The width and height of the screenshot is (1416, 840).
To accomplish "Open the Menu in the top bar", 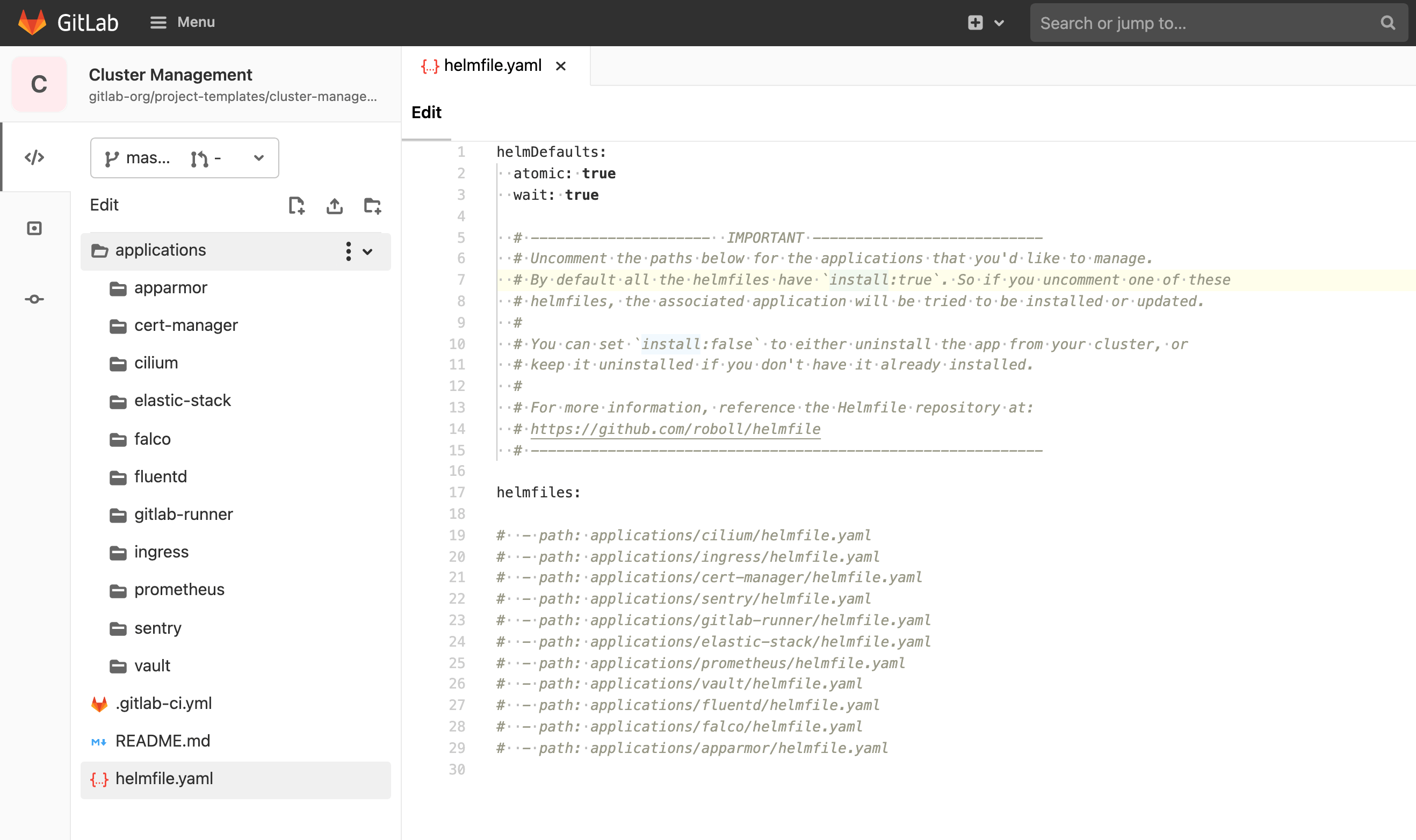I will click(x=182, y=22).
